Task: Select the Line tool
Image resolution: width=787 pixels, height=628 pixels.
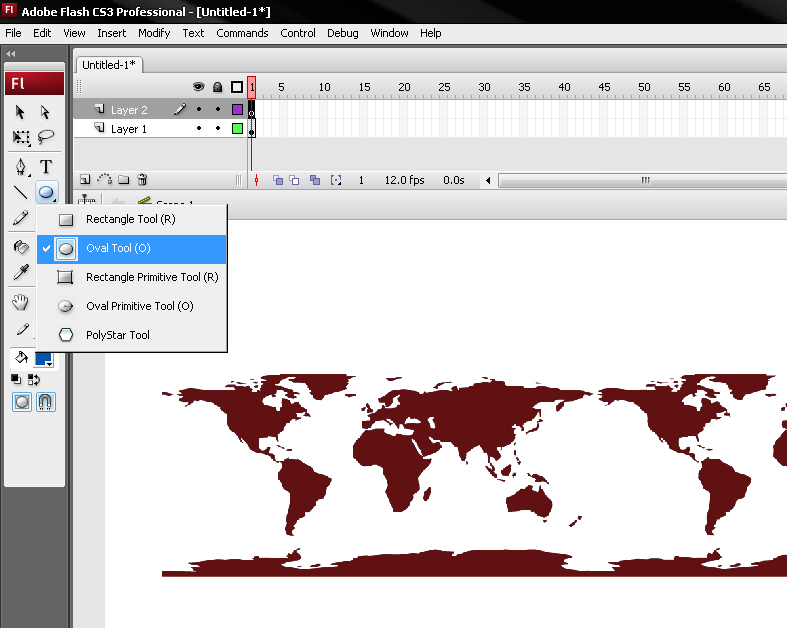Action: click(20, 192)
